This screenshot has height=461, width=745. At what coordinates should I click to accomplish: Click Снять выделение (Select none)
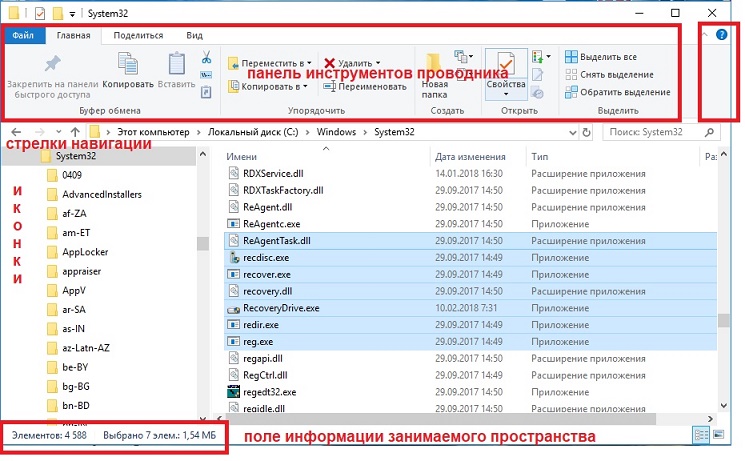click(610, 75)
